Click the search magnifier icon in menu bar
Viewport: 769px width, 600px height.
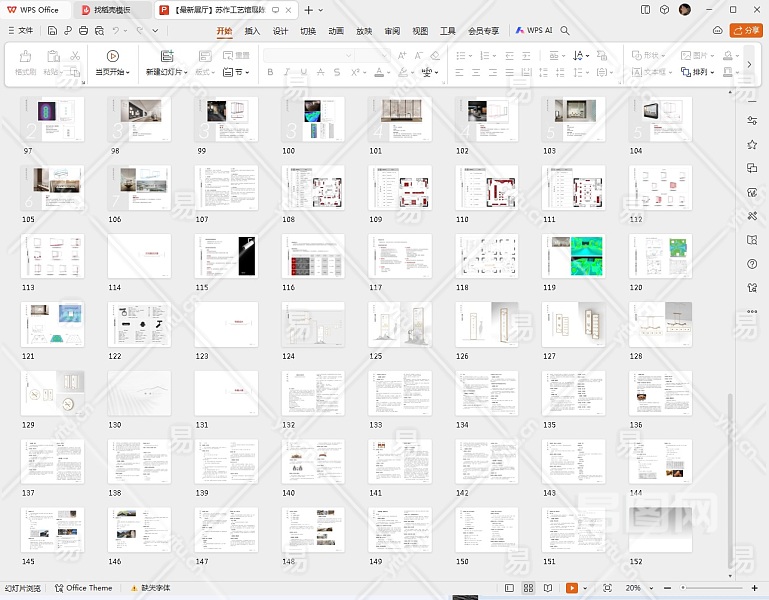point(565,31)
